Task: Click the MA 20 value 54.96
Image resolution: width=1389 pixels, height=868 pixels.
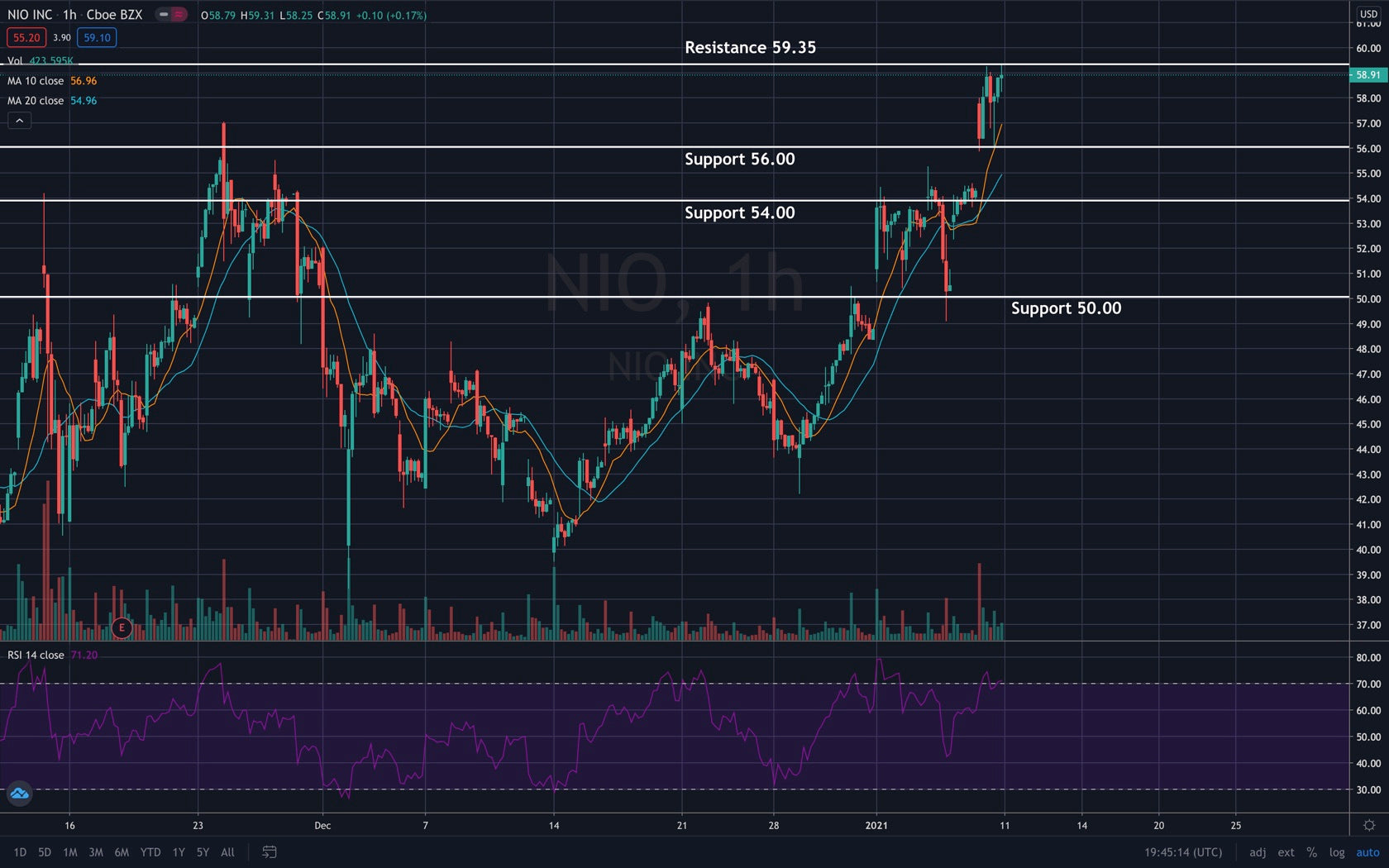Action: (84, 101)
